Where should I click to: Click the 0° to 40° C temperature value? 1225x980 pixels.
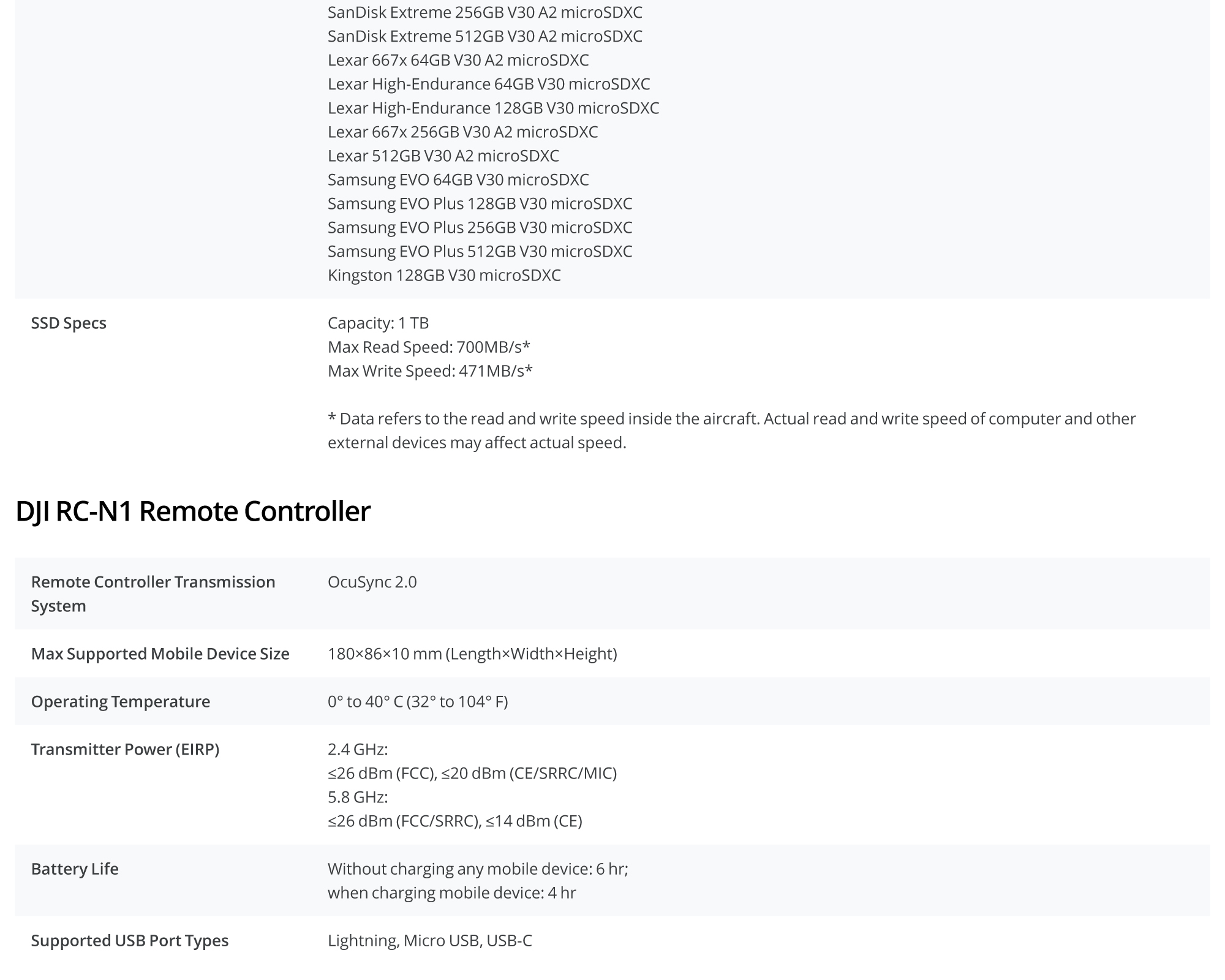point(418,702)
